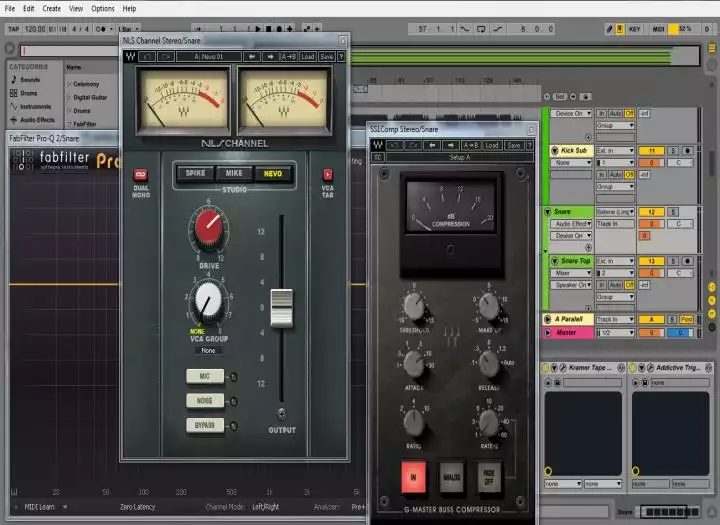Open the Options menu

coord(103,8)
